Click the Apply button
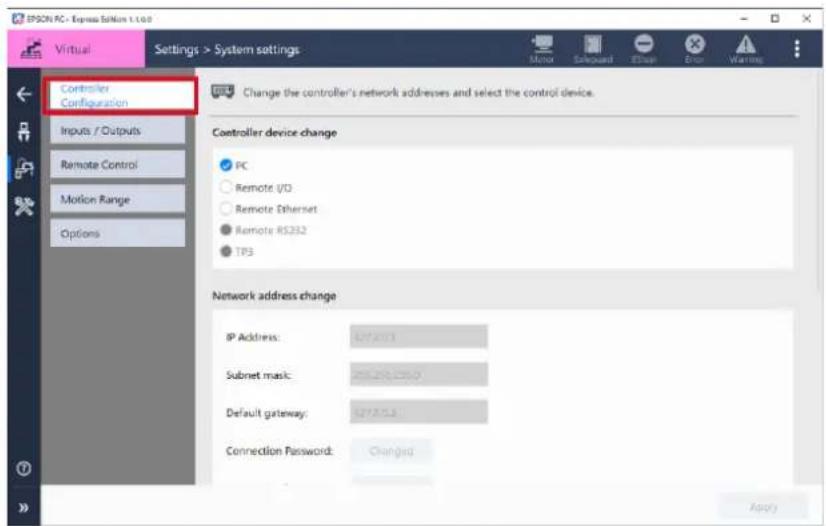The image size is (826, 526). coord(763,507)
